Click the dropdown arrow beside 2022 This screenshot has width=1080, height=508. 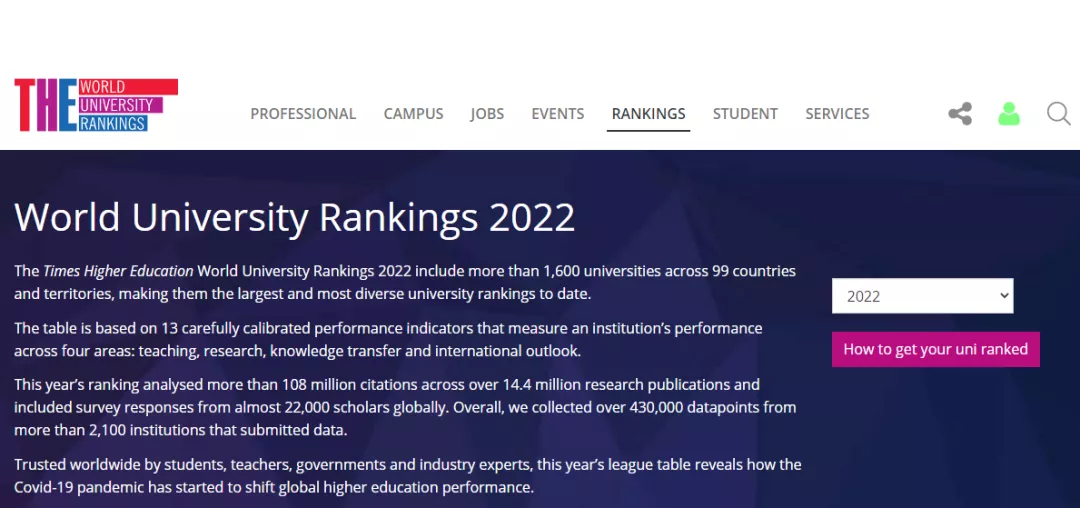pos(1004,295)
